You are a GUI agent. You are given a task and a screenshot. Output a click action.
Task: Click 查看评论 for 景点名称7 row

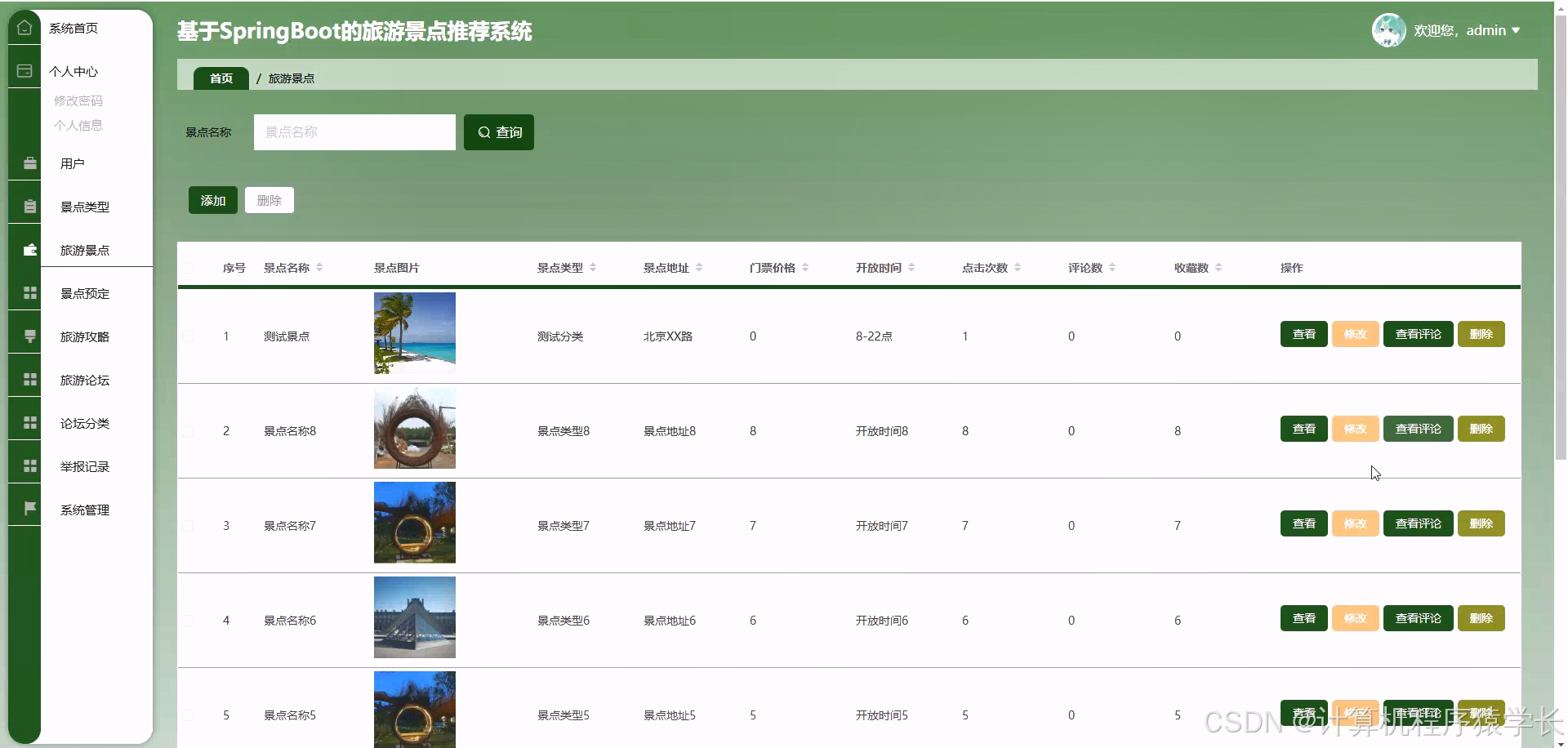click(1418, 523)
